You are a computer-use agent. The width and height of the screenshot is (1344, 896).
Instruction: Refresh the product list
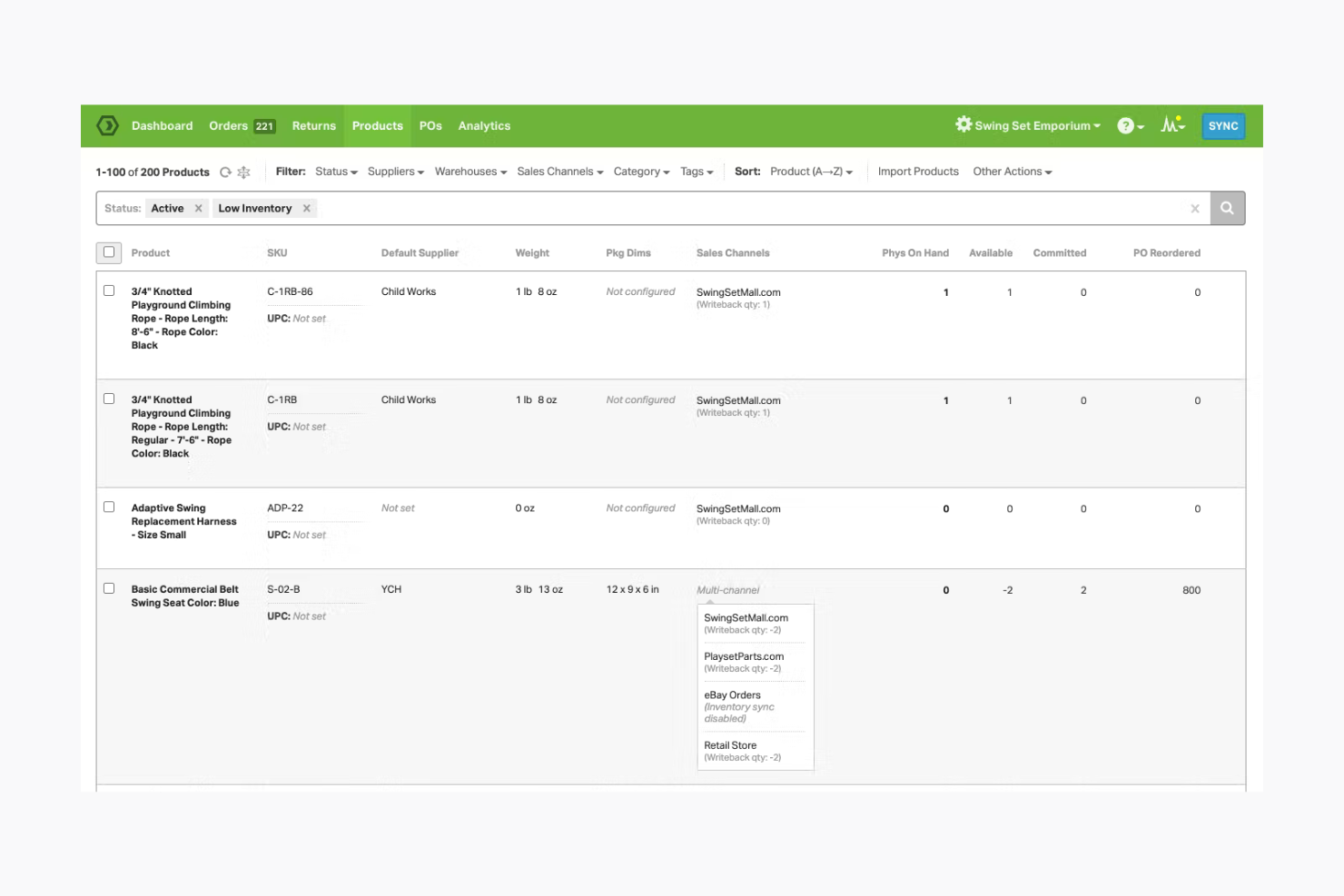pyautogui.click(x=223, y=172)
